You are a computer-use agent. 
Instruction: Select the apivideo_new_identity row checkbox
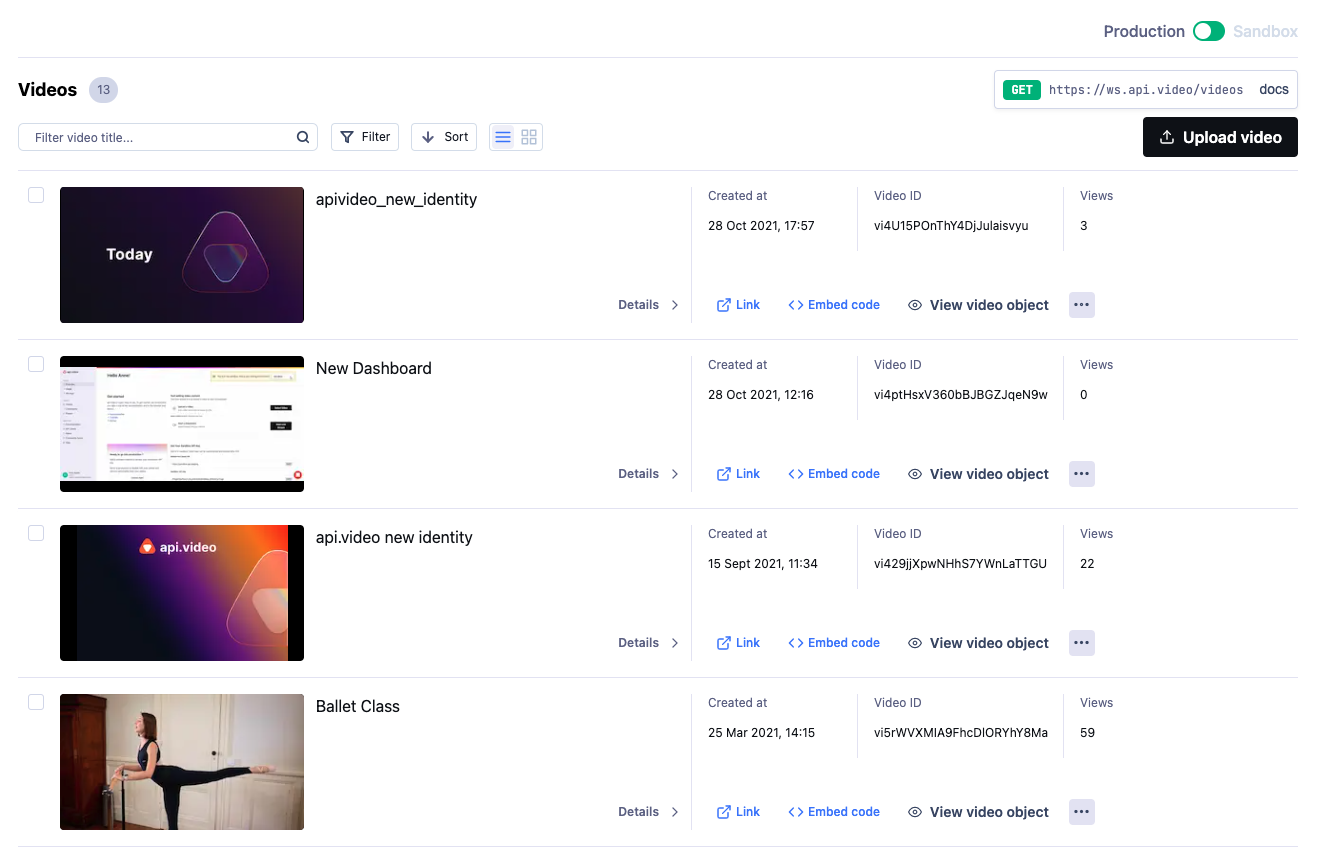36,195
